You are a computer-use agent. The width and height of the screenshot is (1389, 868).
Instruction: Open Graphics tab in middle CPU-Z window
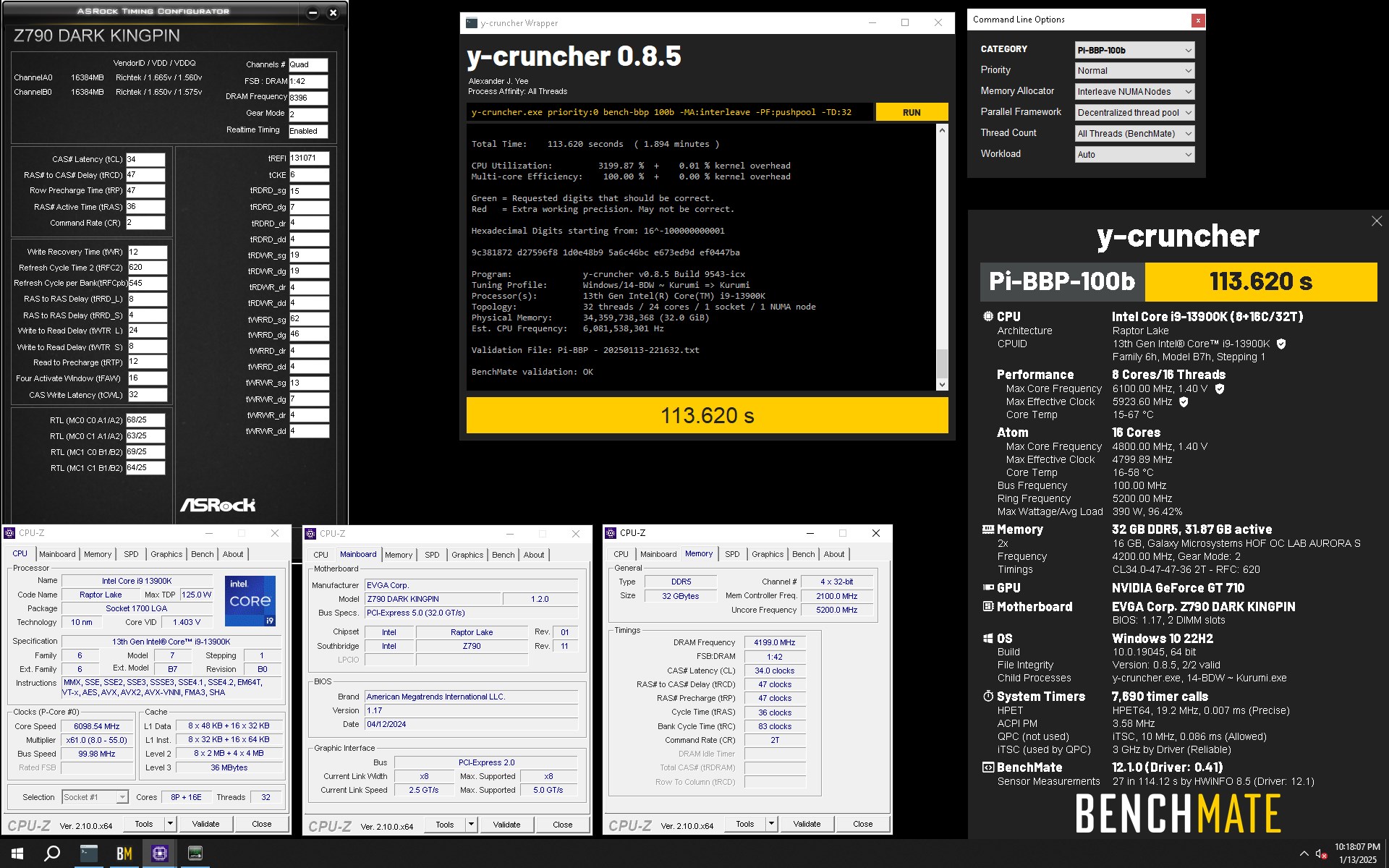(x=467, y=555)
